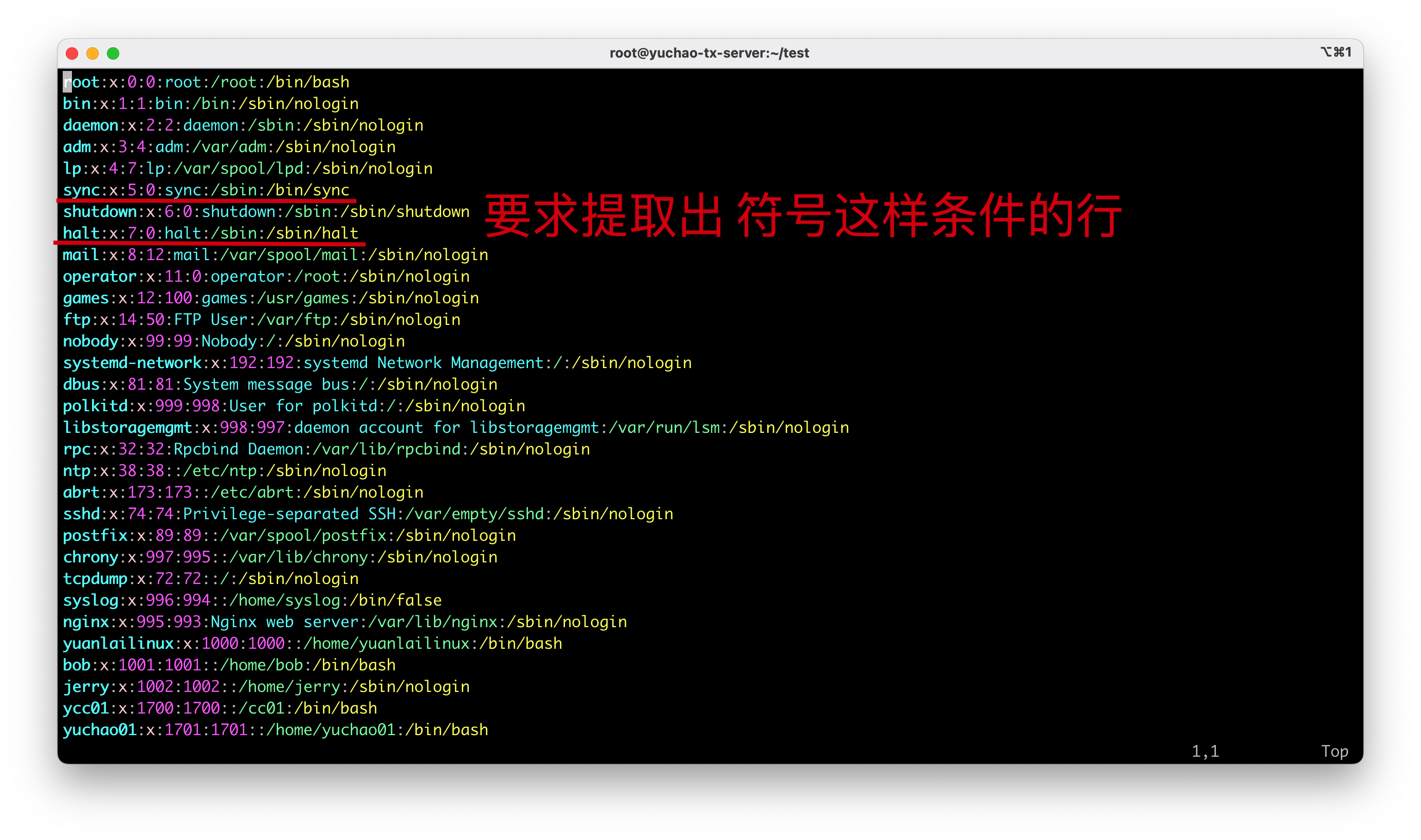Click the jerry user line
This screenshot has width=1421, height=840.
coord(266,687)
